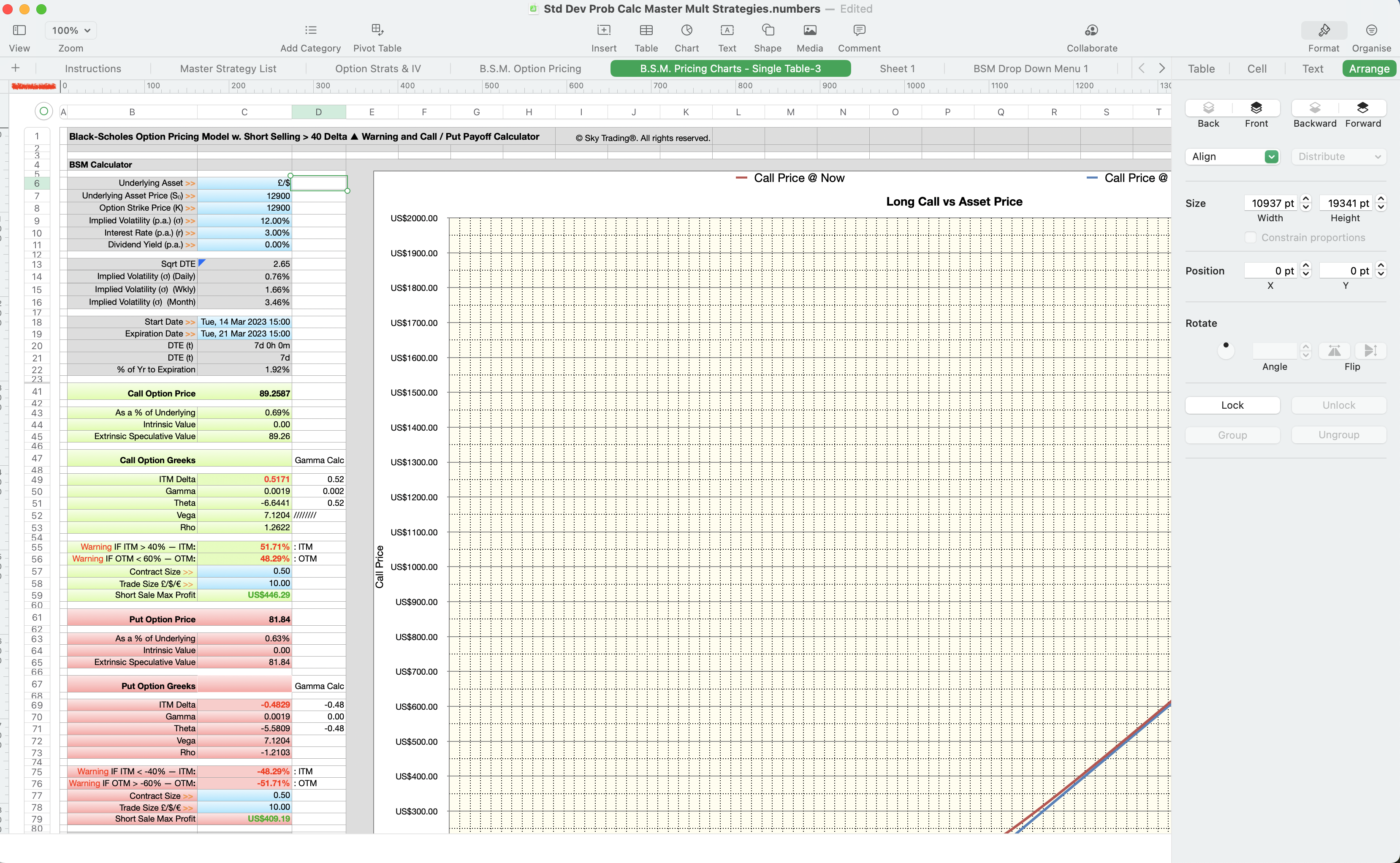Screen dimensions: 1400x863
Task: Bring object to Front icon
Action: click(x=1256, y=108)
